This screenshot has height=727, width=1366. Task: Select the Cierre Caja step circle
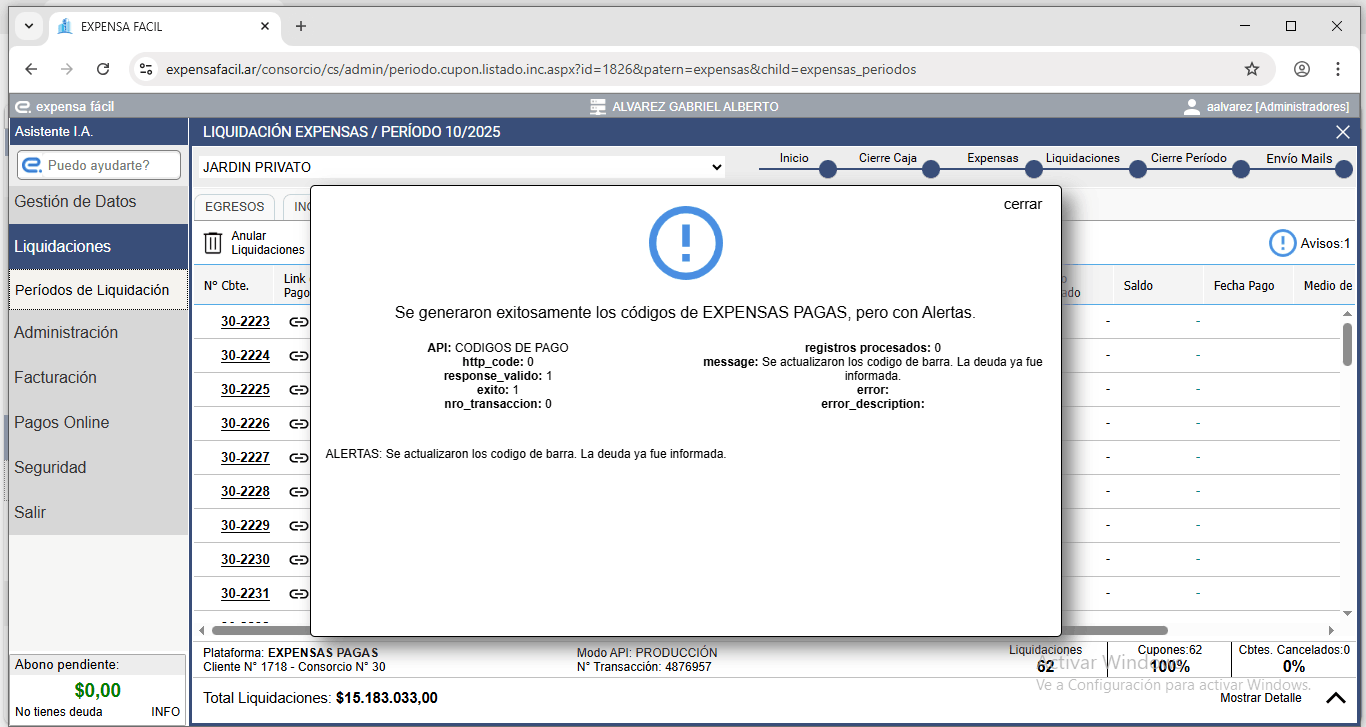[x=930, y=170]
